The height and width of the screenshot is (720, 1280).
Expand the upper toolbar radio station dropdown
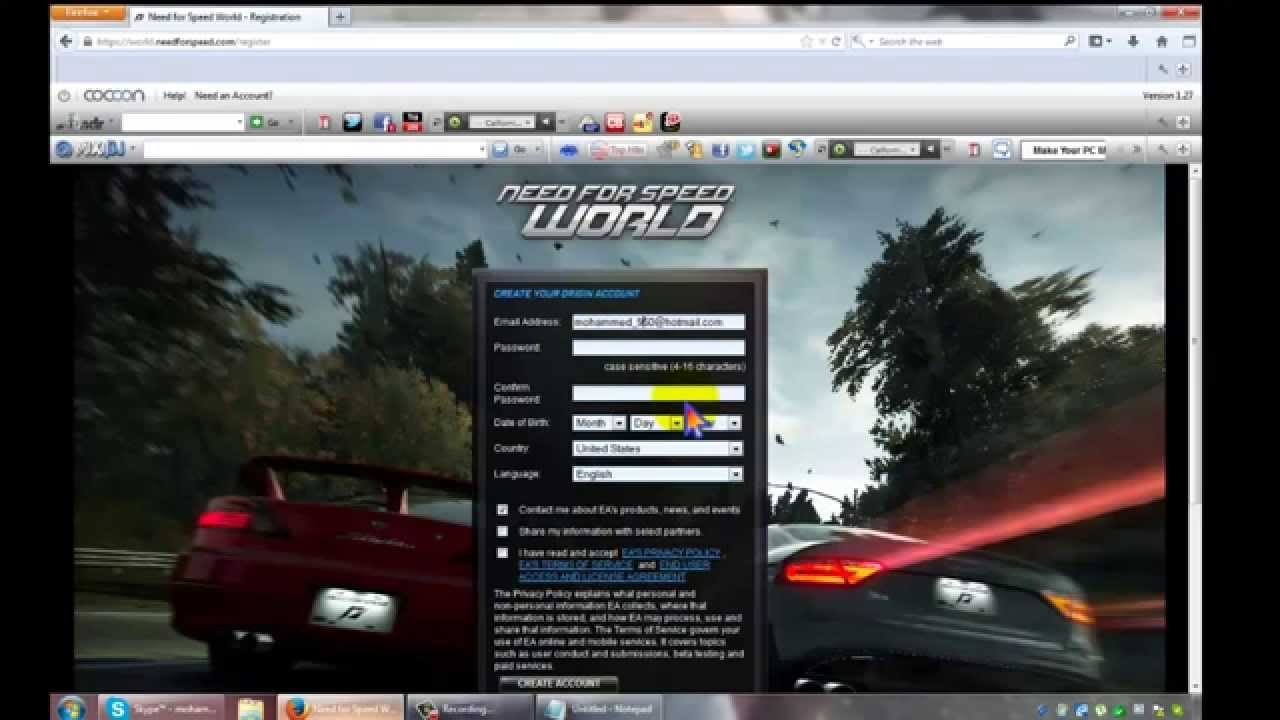point(500,122)
